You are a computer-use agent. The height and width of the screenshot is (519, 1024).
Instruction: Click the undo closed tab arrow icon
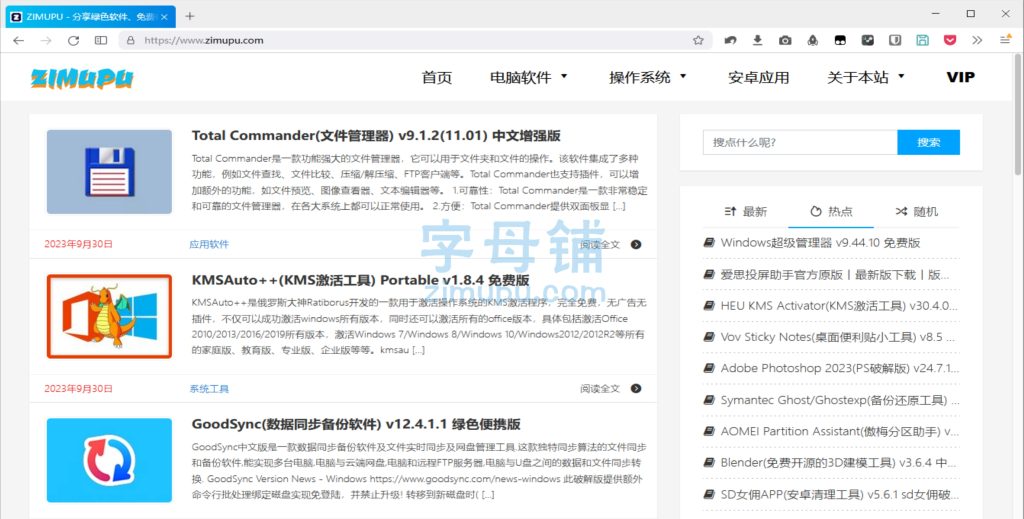730,40
